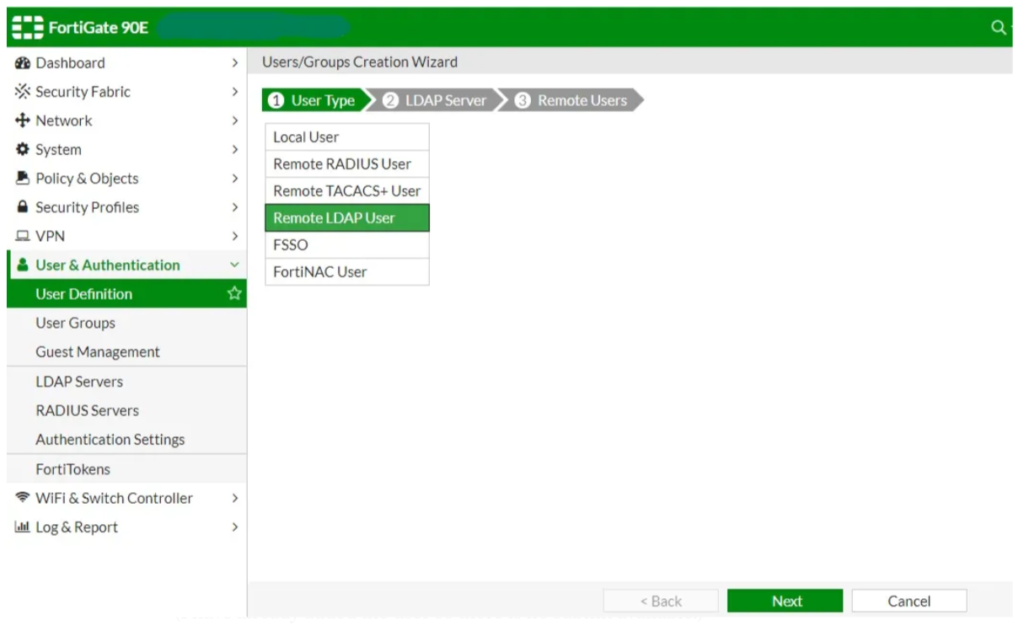This screenshot has width=1024, height=626.
Task: Expand the Network menu chevron
Action: (x=234, y=120)
